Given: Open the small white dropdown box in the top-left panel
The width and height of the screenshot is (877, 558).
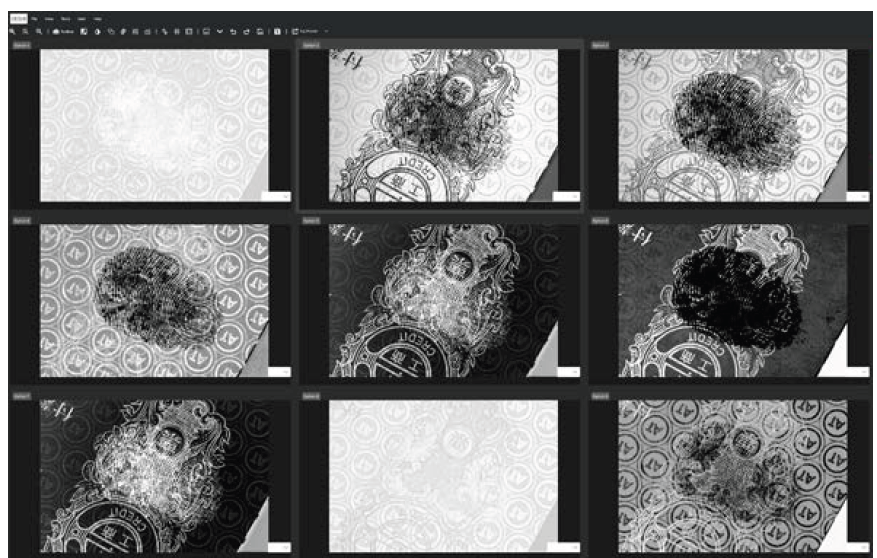Looking at the screenshot, I should coord(276,196).
